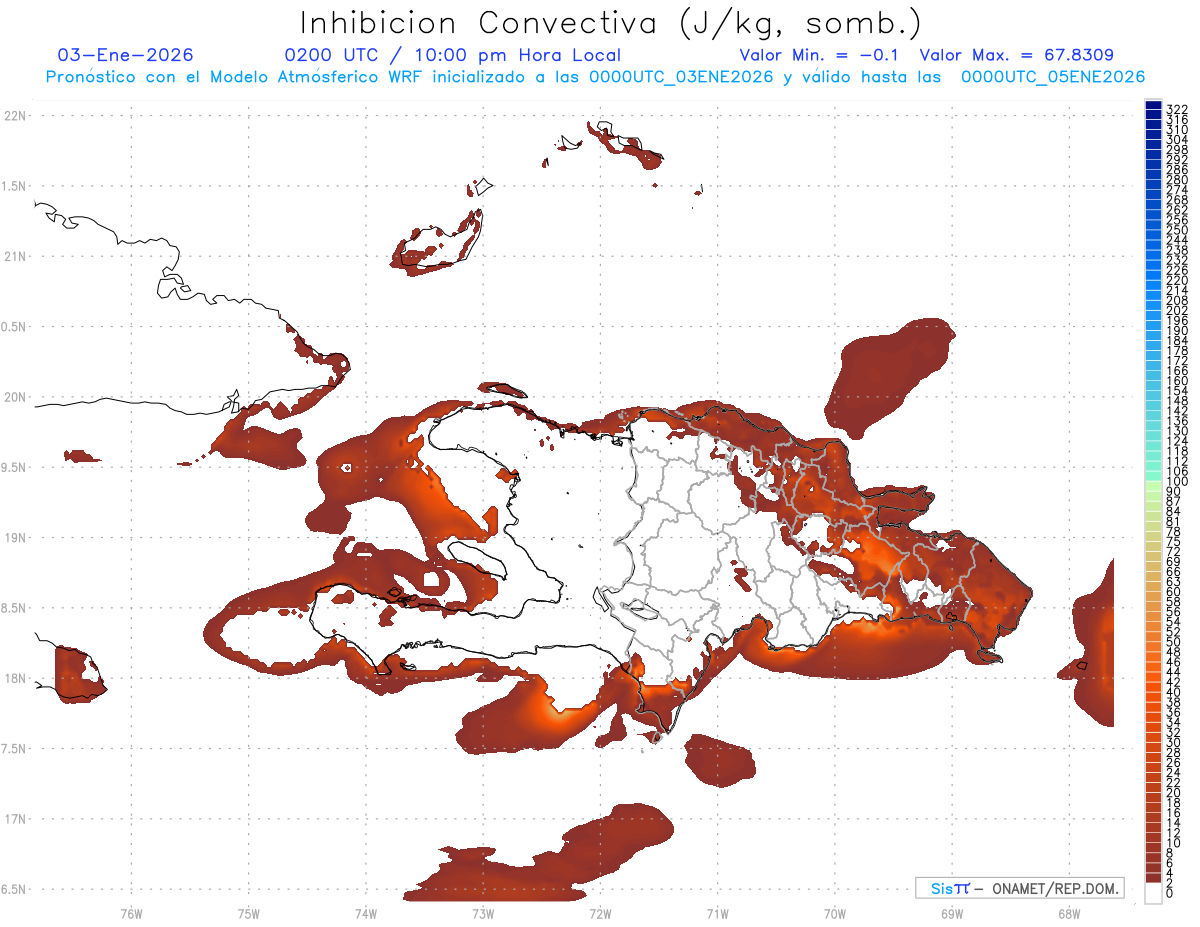1200x927 pixels.
Task: Click the isolated shaded blob north of 20N near 69W
Action: [888, 378]
